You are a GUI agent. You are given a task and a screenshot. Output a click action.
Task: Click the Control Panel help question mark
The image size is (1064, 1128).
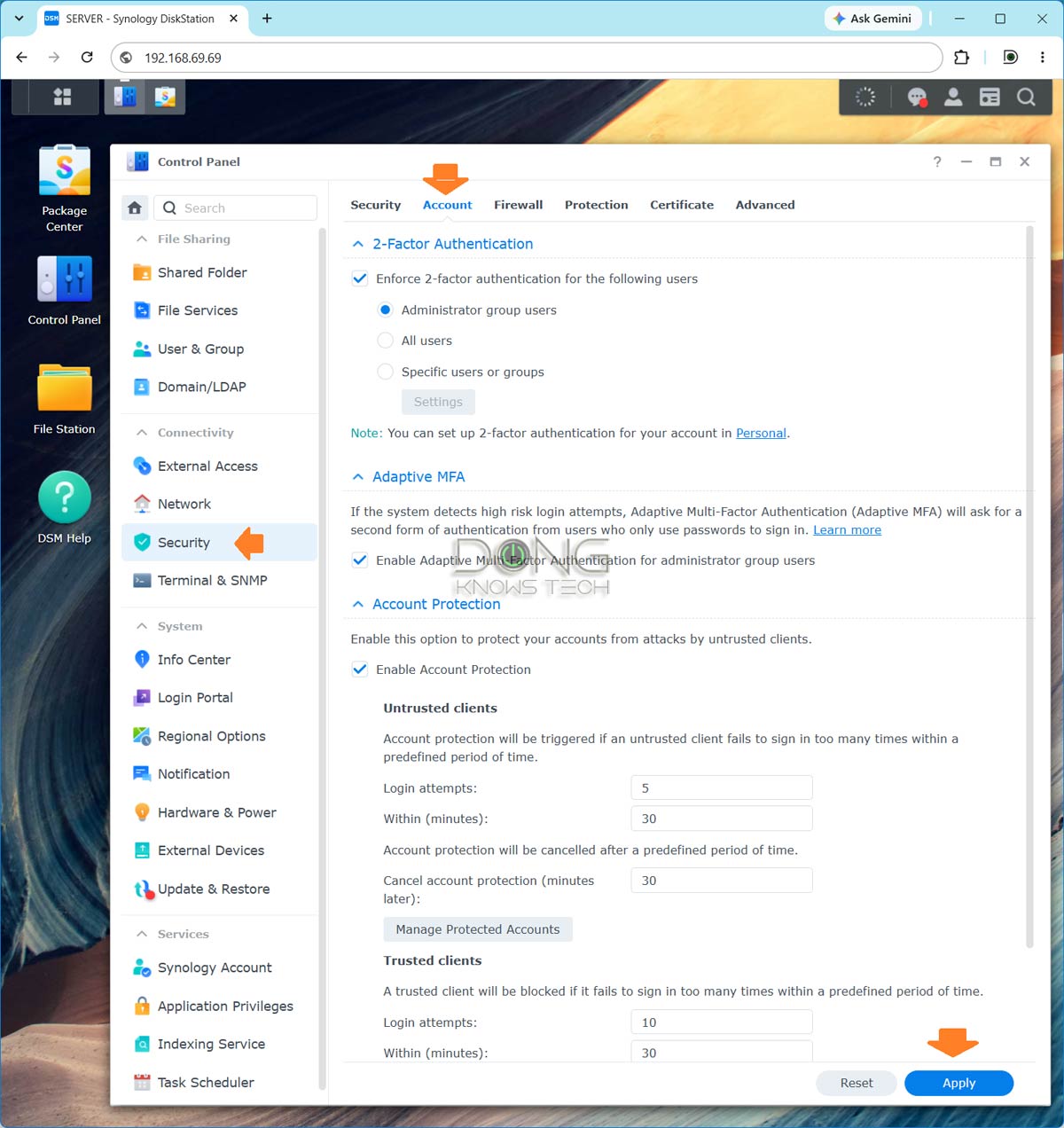click(x=937, y=161)
